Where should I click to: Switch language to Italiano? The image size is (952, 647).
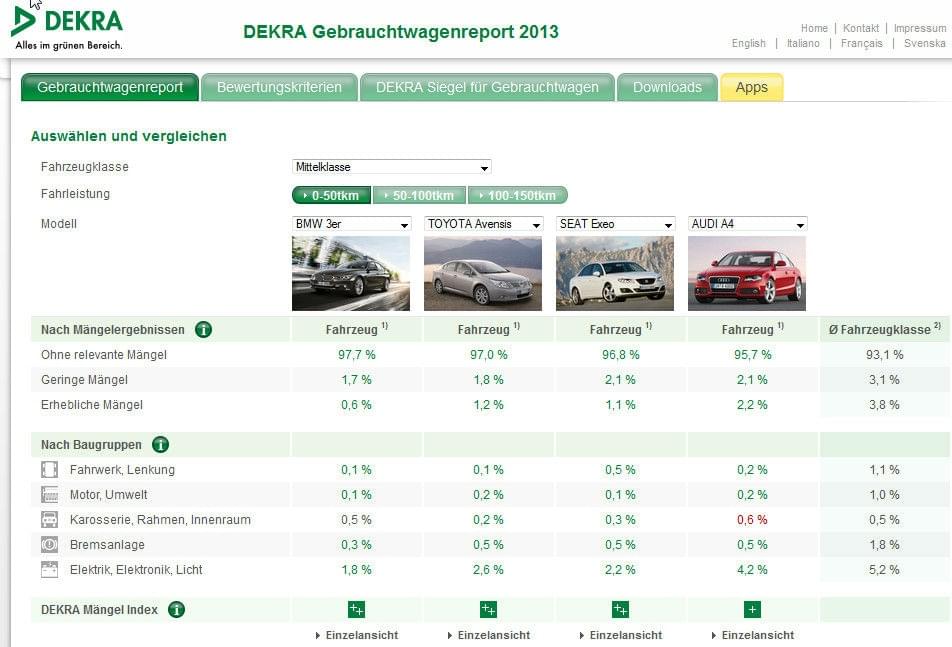coord(803,43)
